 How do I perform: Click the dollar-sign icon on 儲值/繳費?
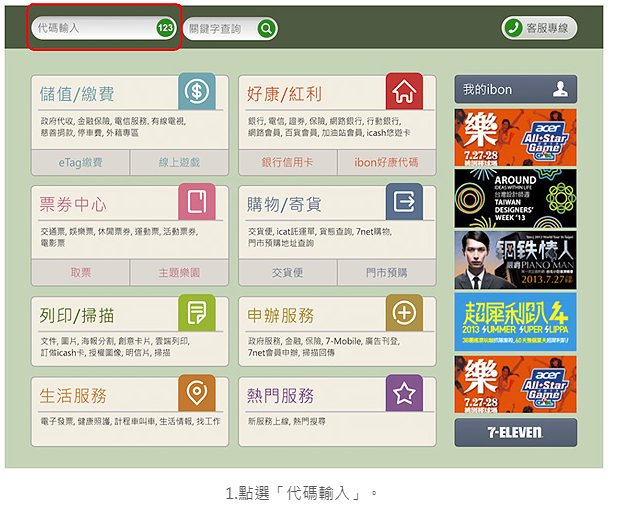pos(197,91)
